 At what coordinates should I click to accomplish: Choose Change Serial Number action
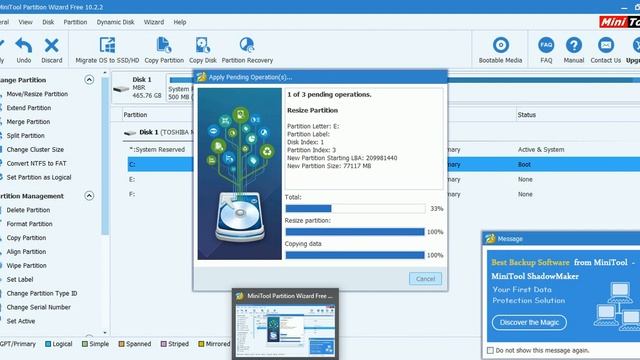point(38,307)
